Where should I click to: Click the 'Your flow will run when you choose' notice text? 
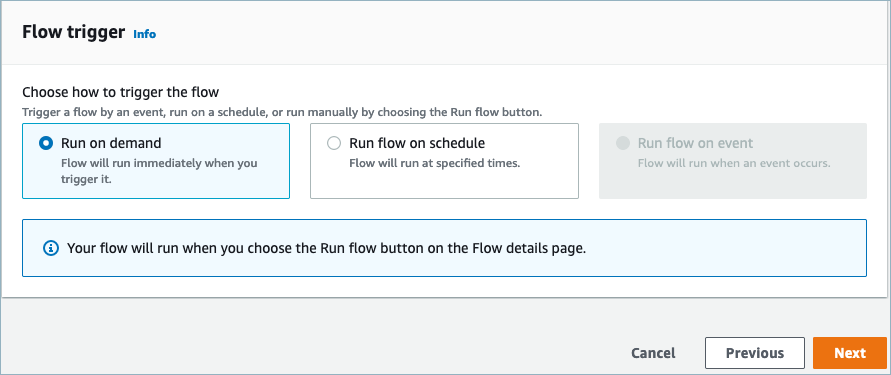coord(326,248)
